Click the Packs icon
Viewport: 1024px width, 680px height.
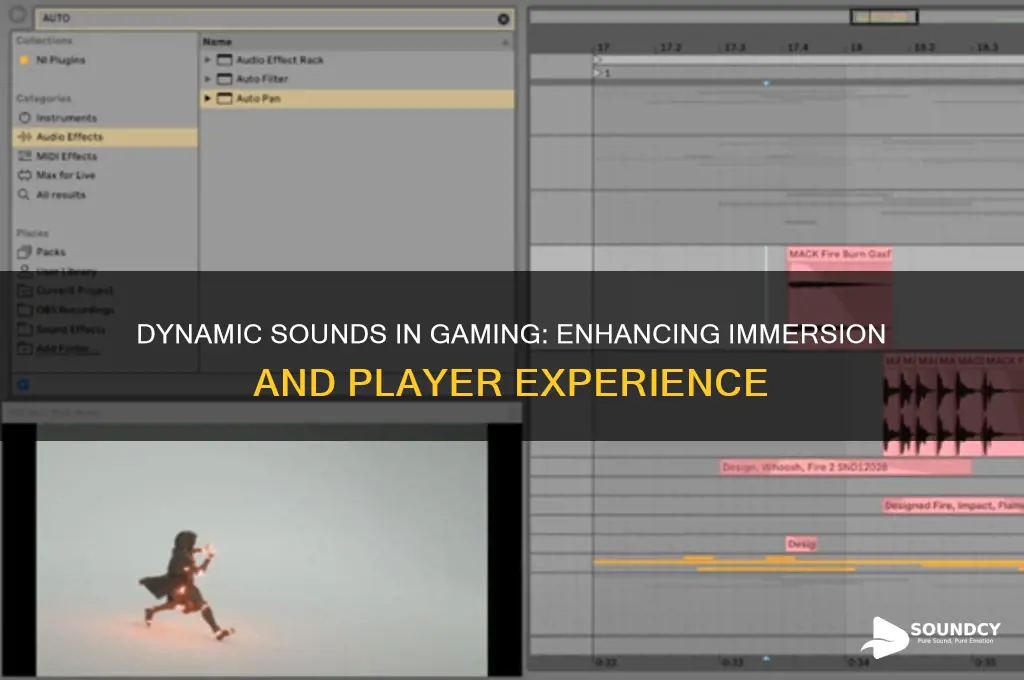click(25, 251)
